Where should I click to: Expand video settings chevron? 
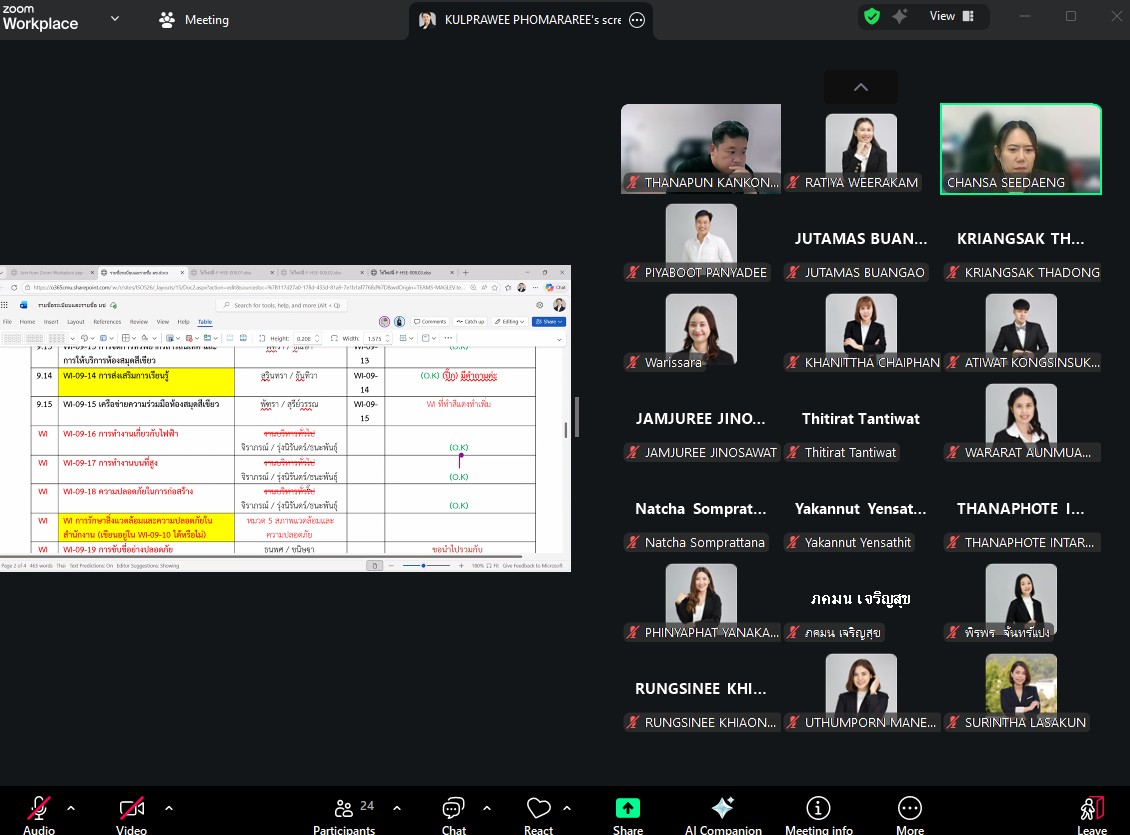click(x=168, y=808)
